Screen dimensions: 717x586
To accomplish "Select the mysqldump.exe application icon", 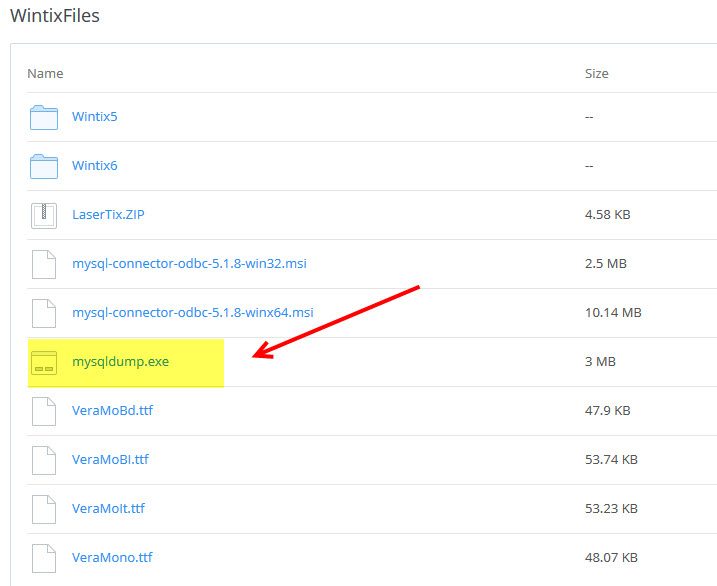I will pyautogui.click(x=44, y=363).
